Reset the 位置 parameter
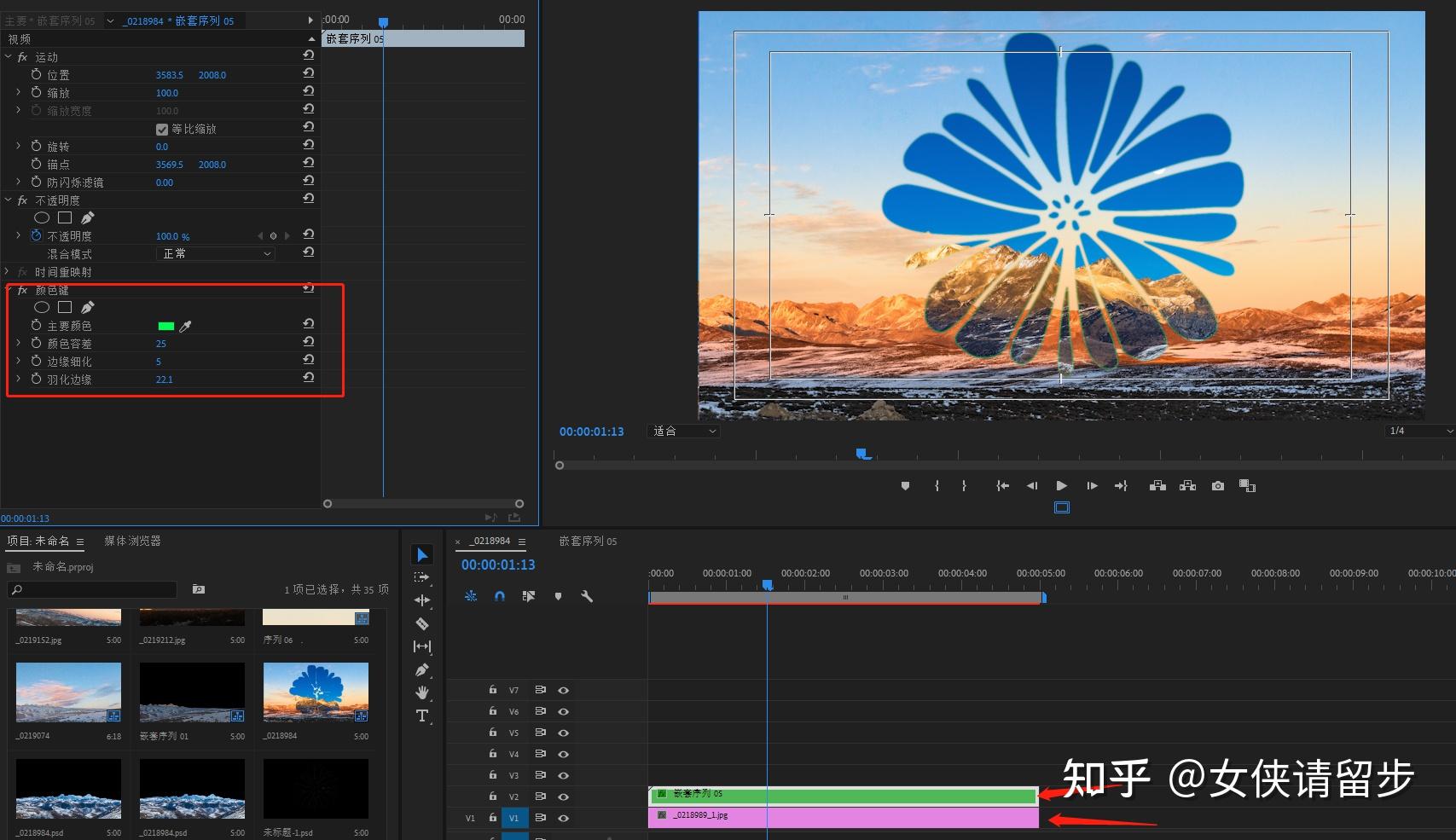This screenshot has width=1456, height=840. tap(309, 73)
